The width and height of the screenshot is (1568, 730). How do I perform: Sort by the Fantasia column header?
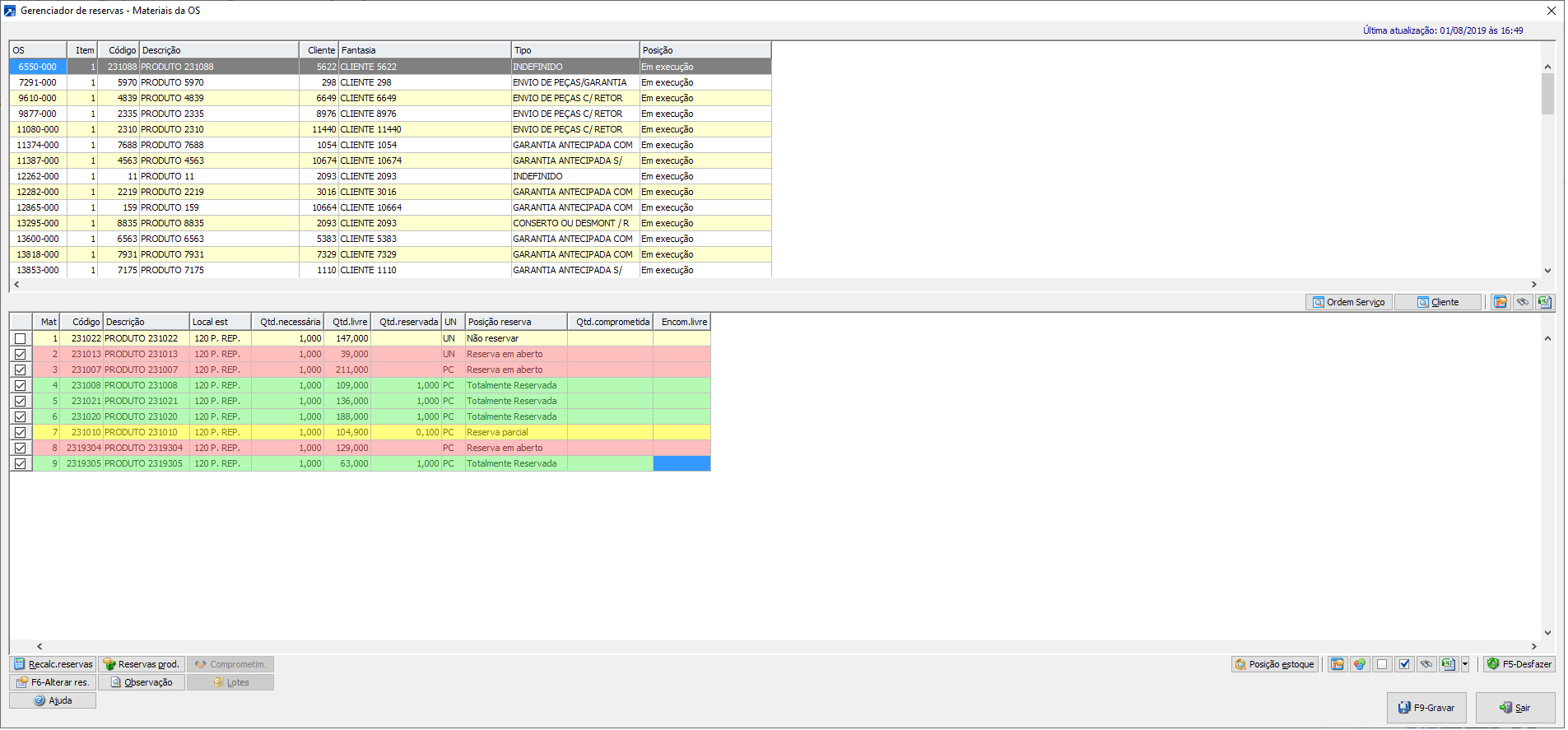(x=425, y=50)
